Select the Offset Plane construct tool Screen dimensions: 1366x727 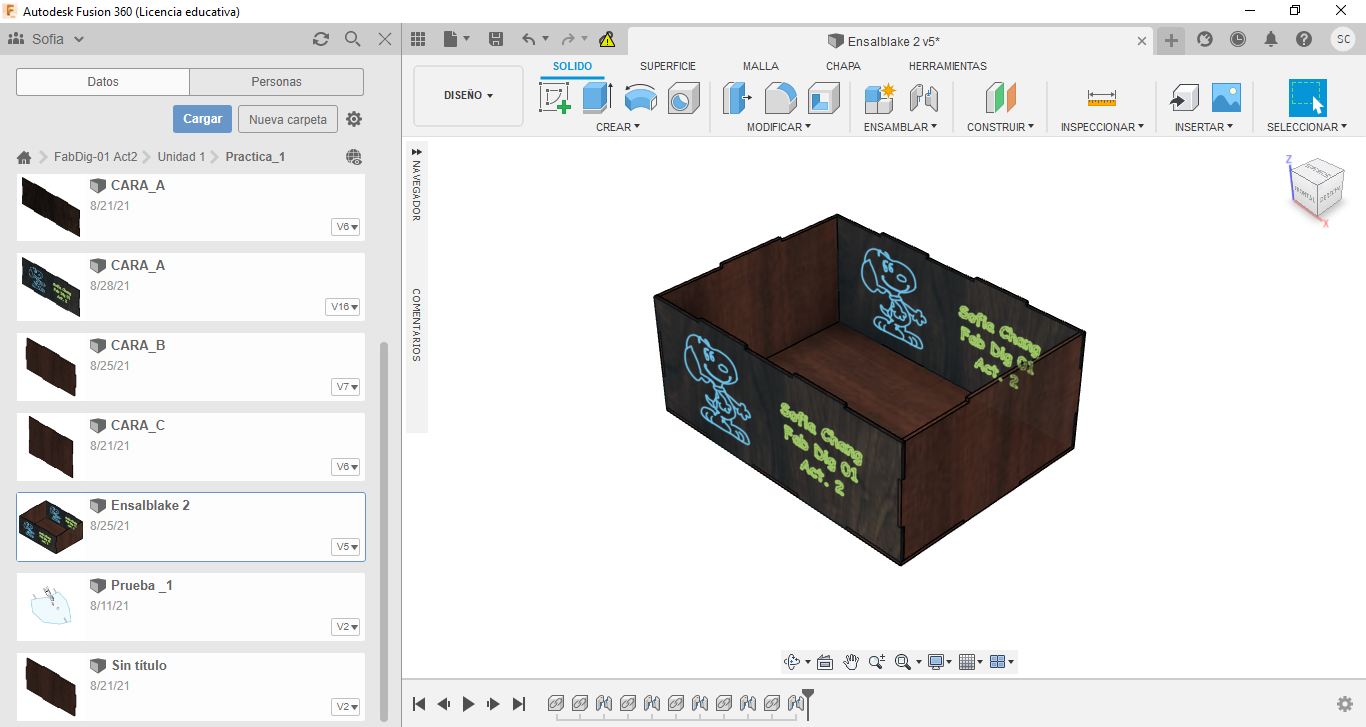(x=1000, y=98)
